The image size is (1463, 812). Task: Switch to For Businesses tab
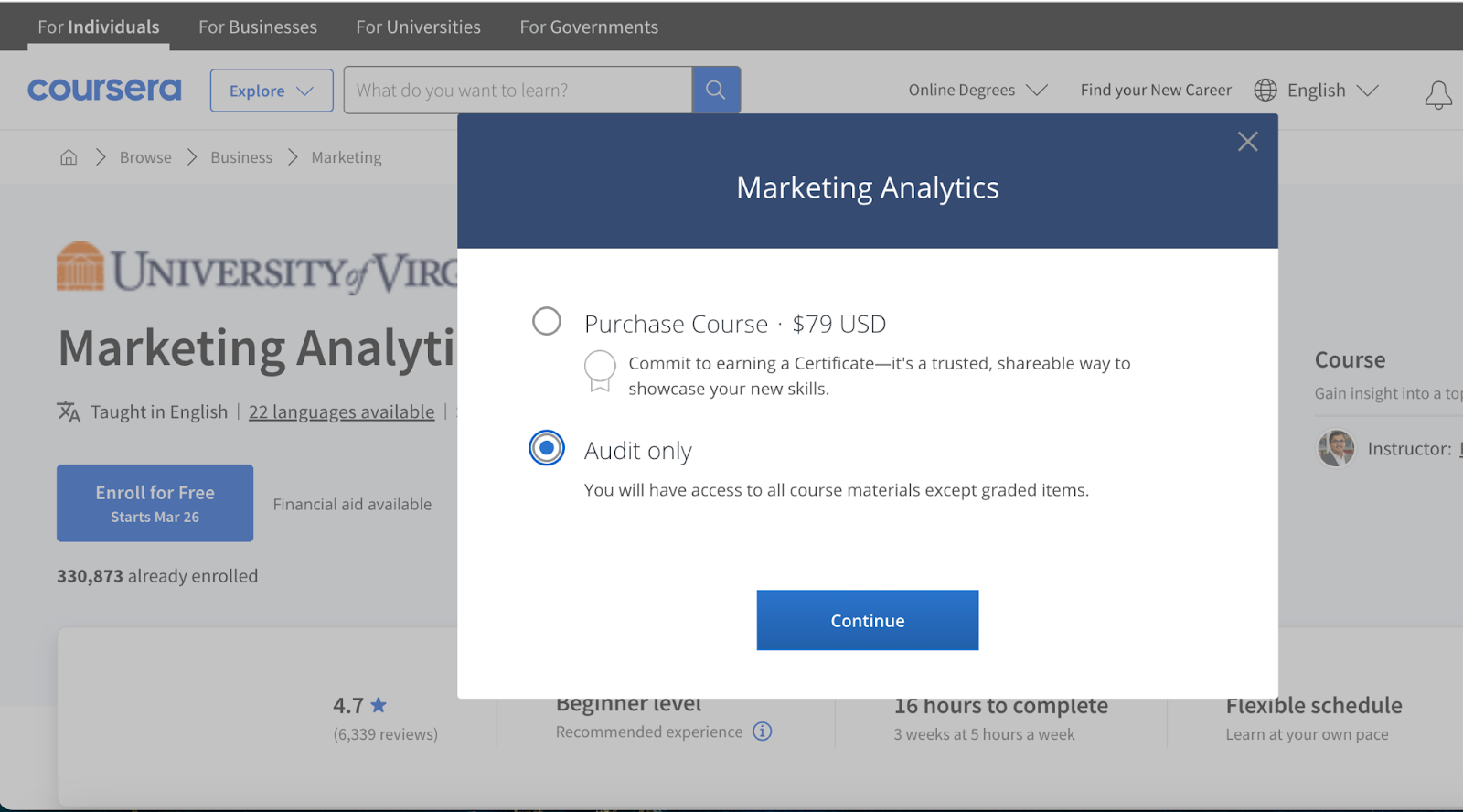pos(258,27)
